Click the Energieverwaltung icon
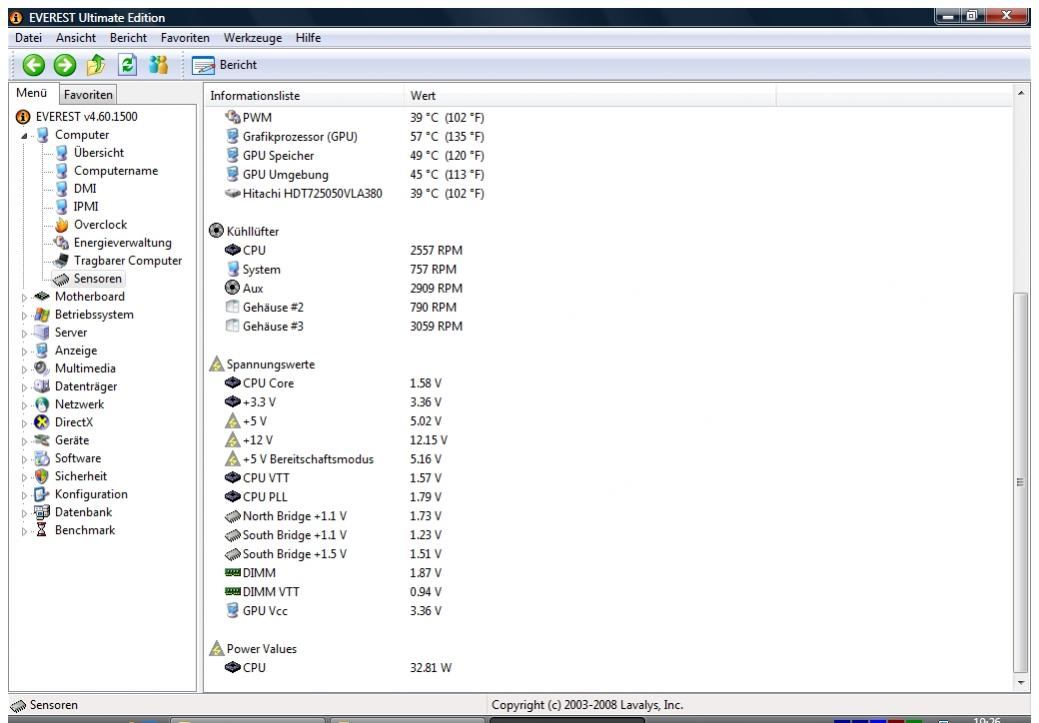The image size is (1039, 723). [62, 243]
